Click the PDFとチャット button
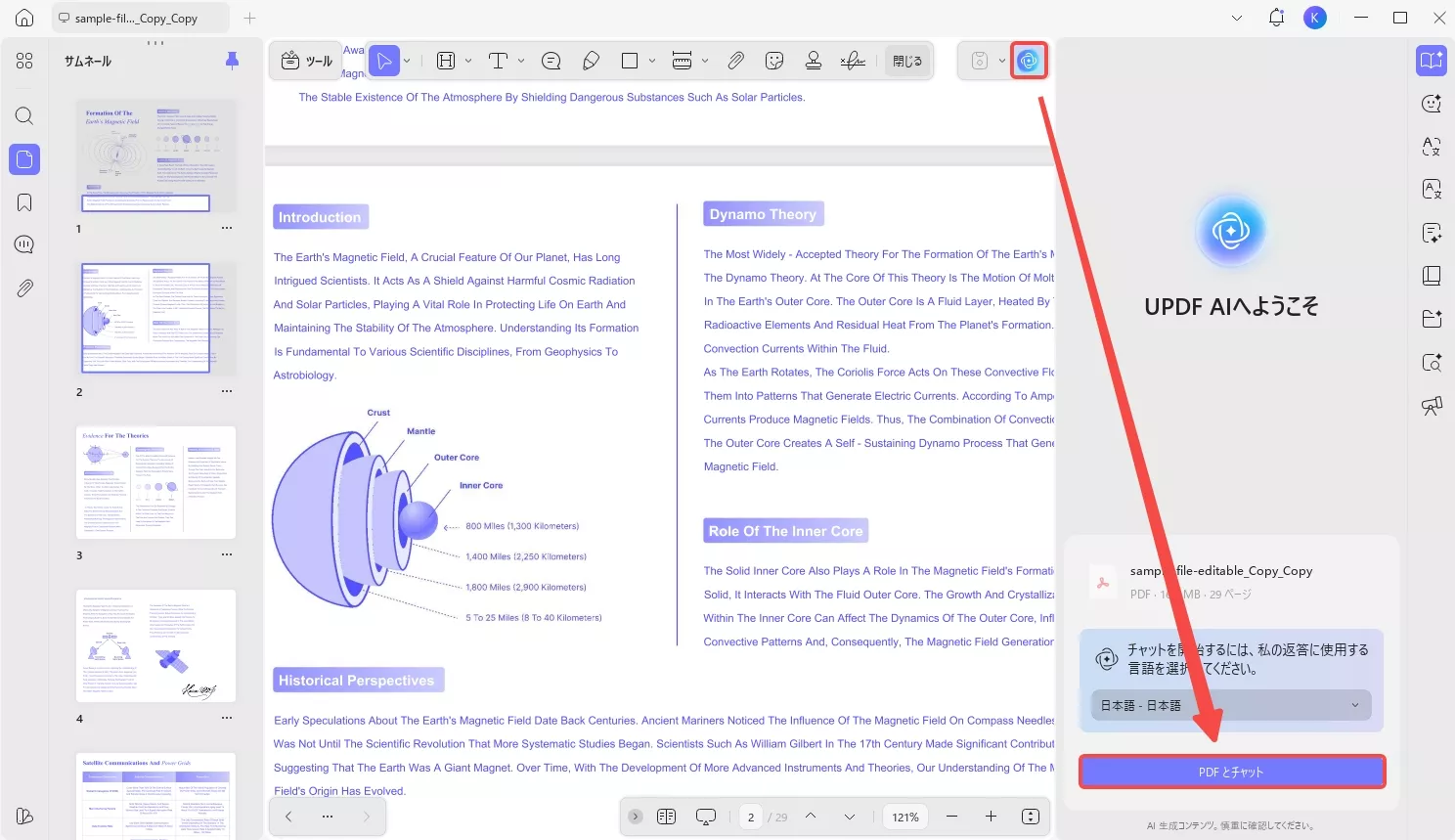 click(1231, 772)
